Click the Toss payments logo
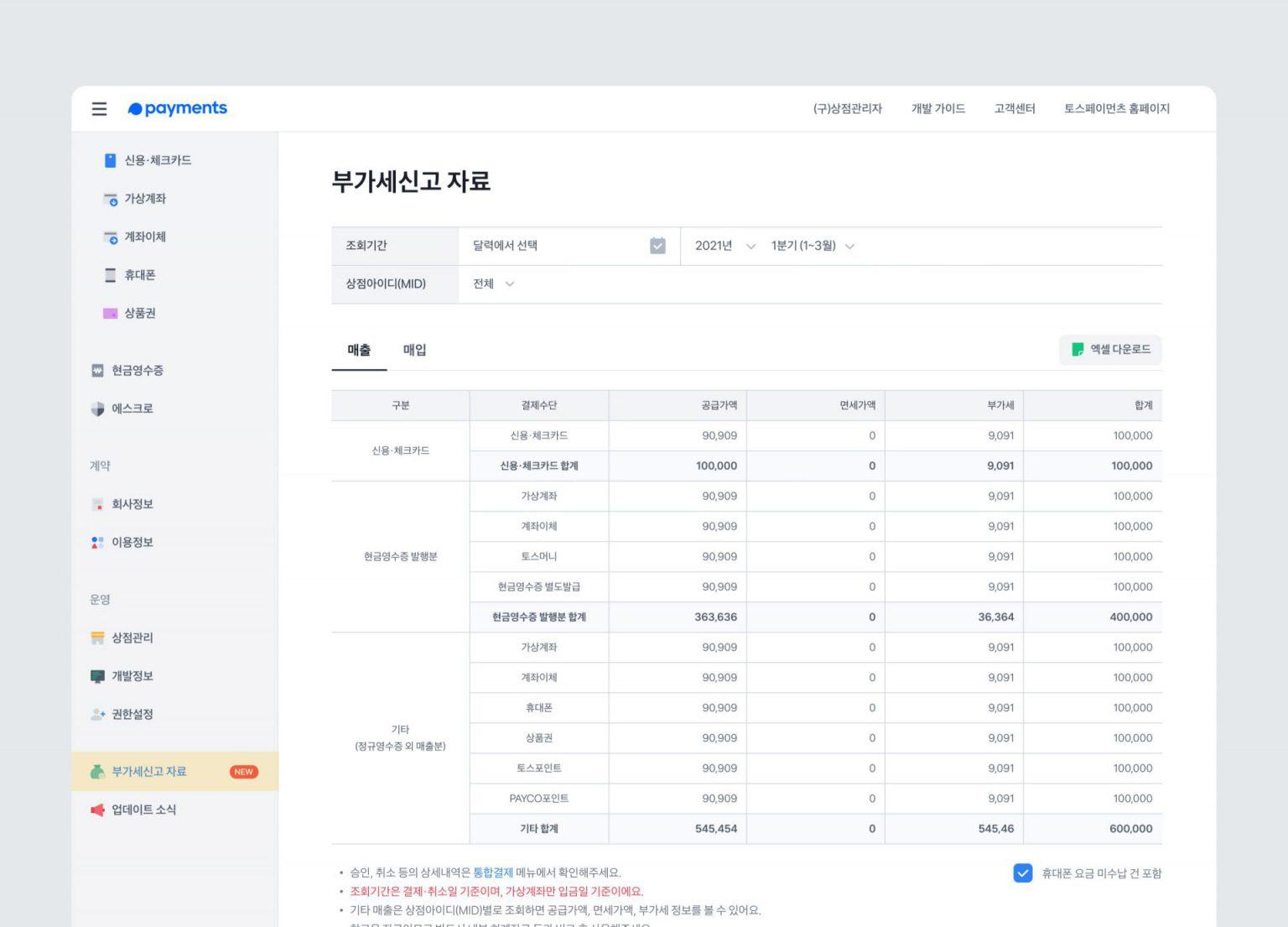Viewport: 1288px width, 927px height. tap(177, 108)
